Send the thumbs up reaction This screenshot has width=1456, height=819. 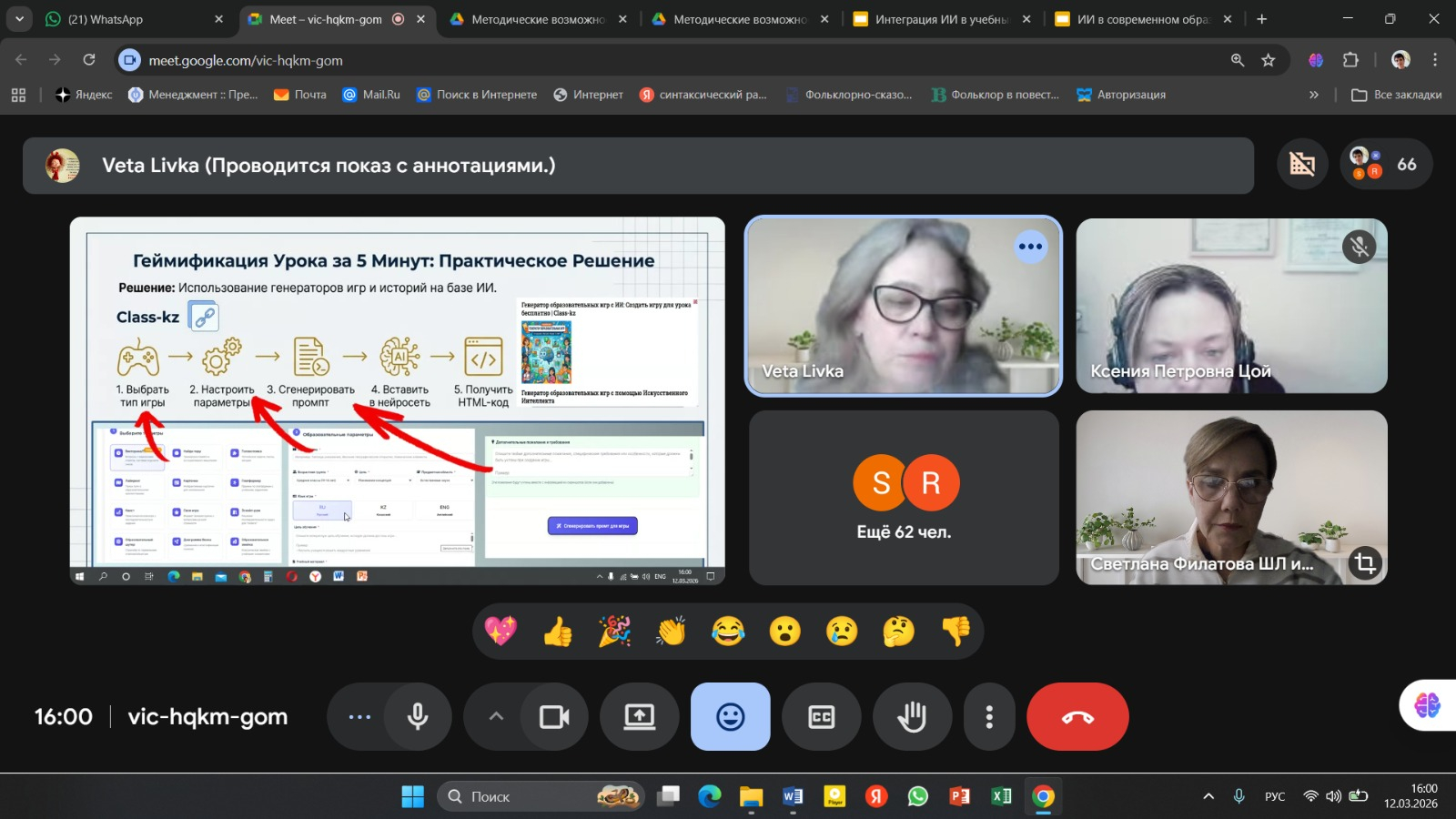[558, 631]
